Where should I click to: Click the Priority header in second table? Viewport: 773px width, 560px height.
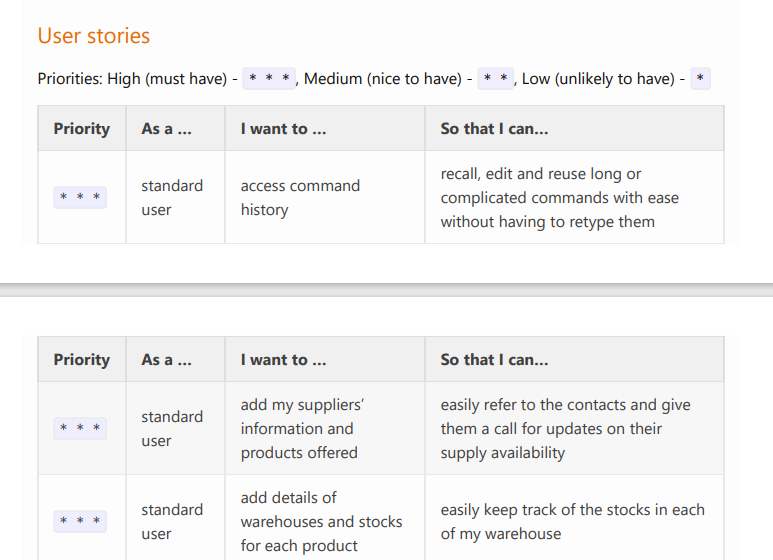82,359
